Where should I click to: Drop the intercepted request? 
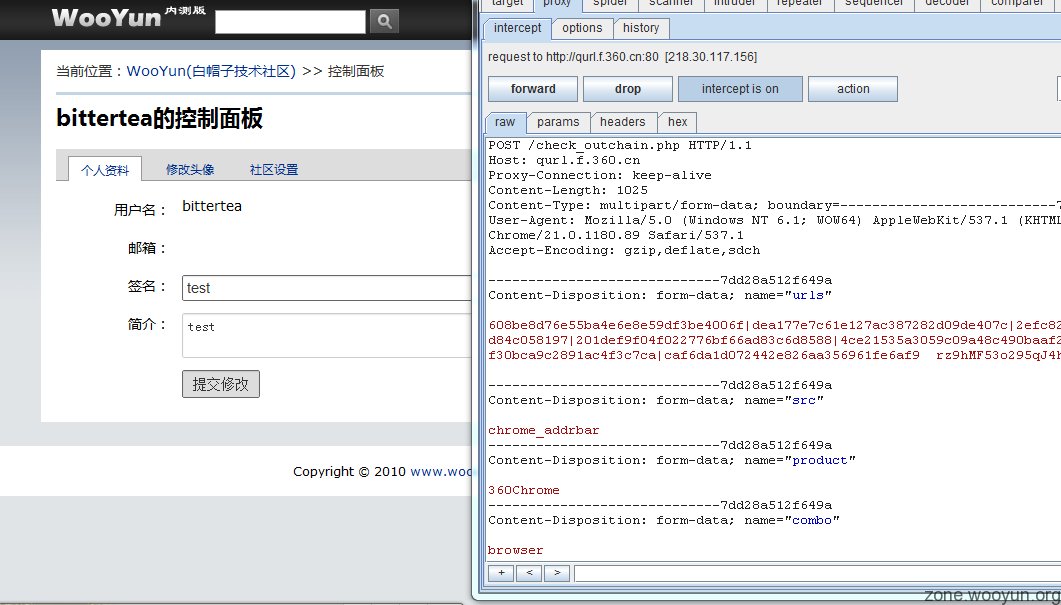tap(628, 89)
